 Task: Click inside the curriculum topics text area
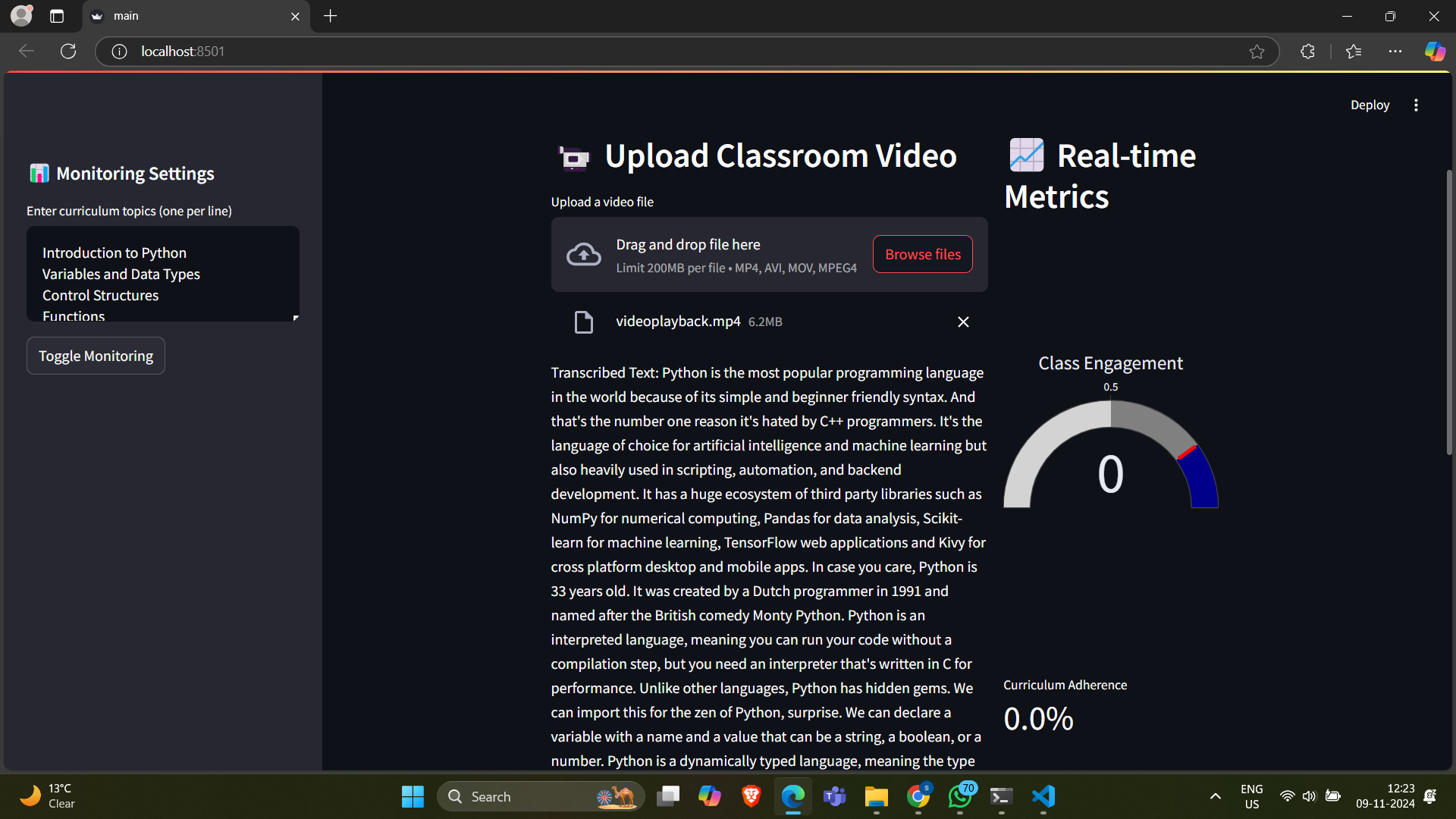pos(162,274)
